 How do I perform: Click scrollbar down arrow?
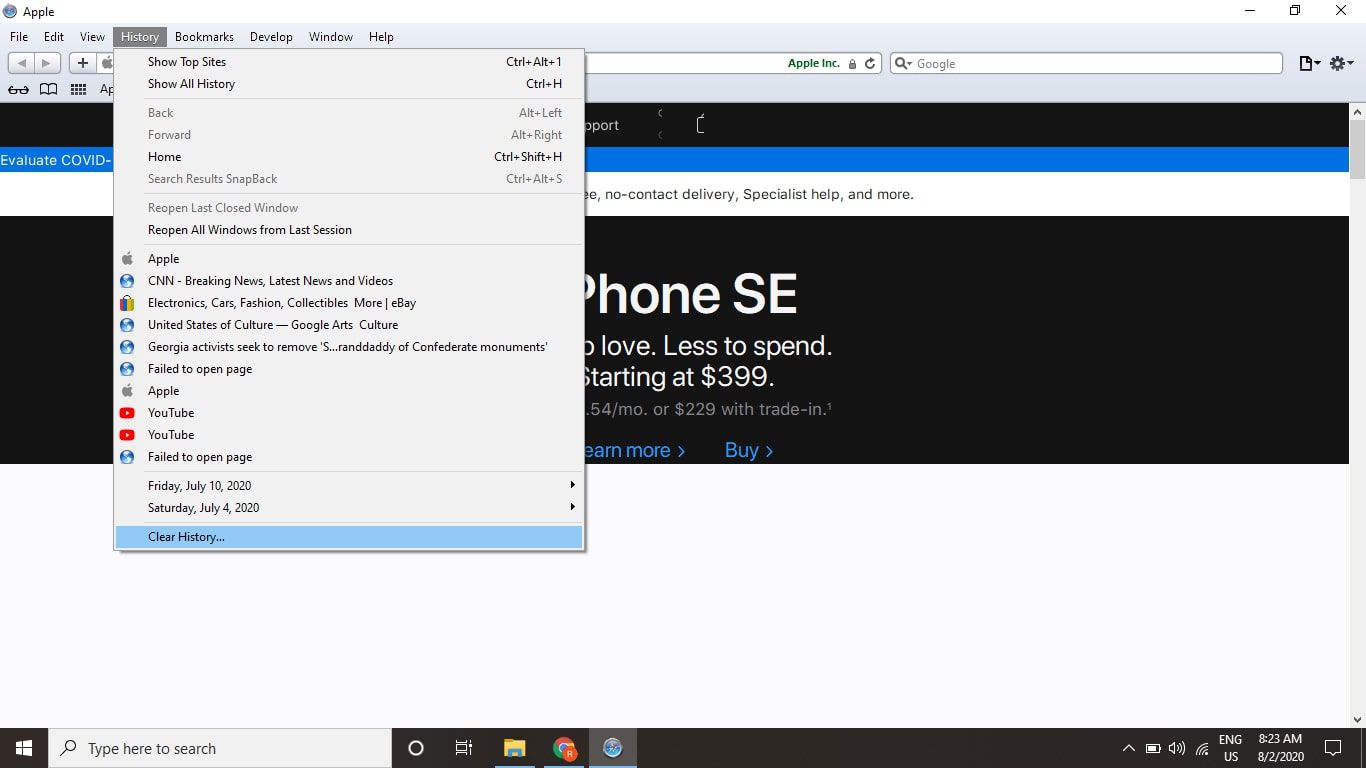click(x=1357, y=719)
